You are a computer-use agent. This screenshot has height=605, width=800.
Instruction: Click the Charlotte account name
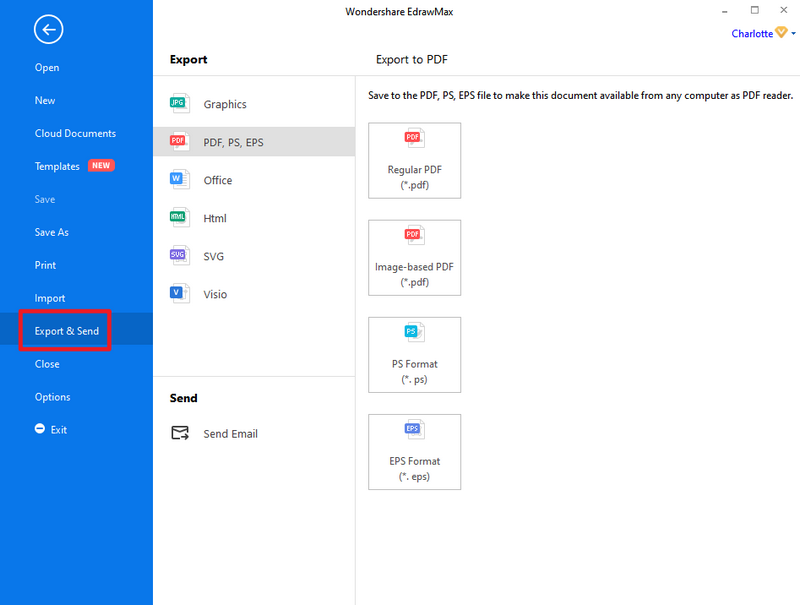[x=752, y=34]
